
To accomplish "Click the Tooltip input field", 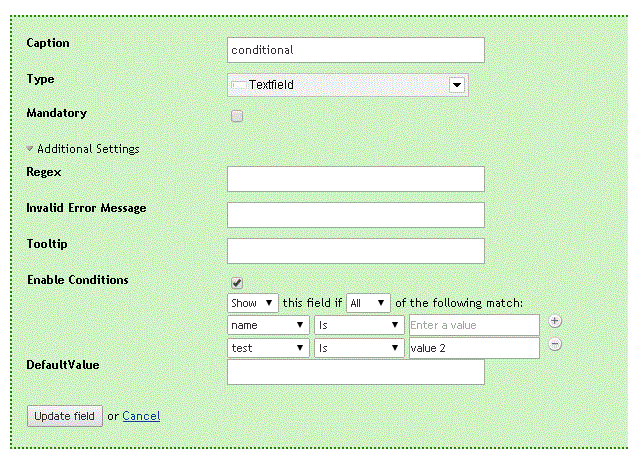I will pos(355,251).
